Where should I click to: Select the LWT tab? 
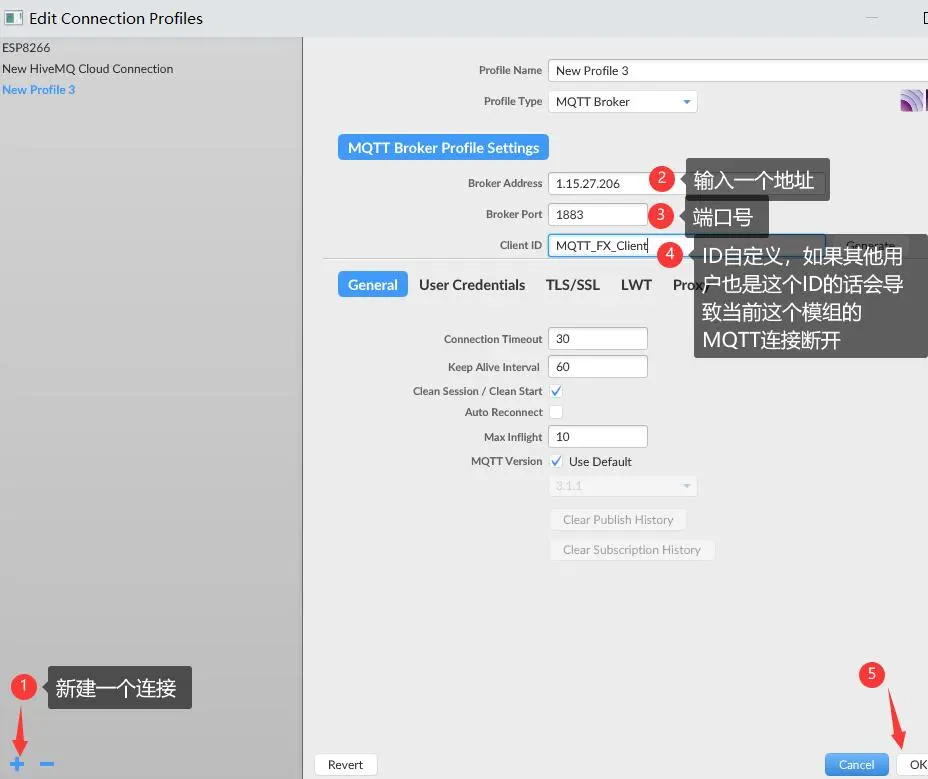(x=636, y=285)
